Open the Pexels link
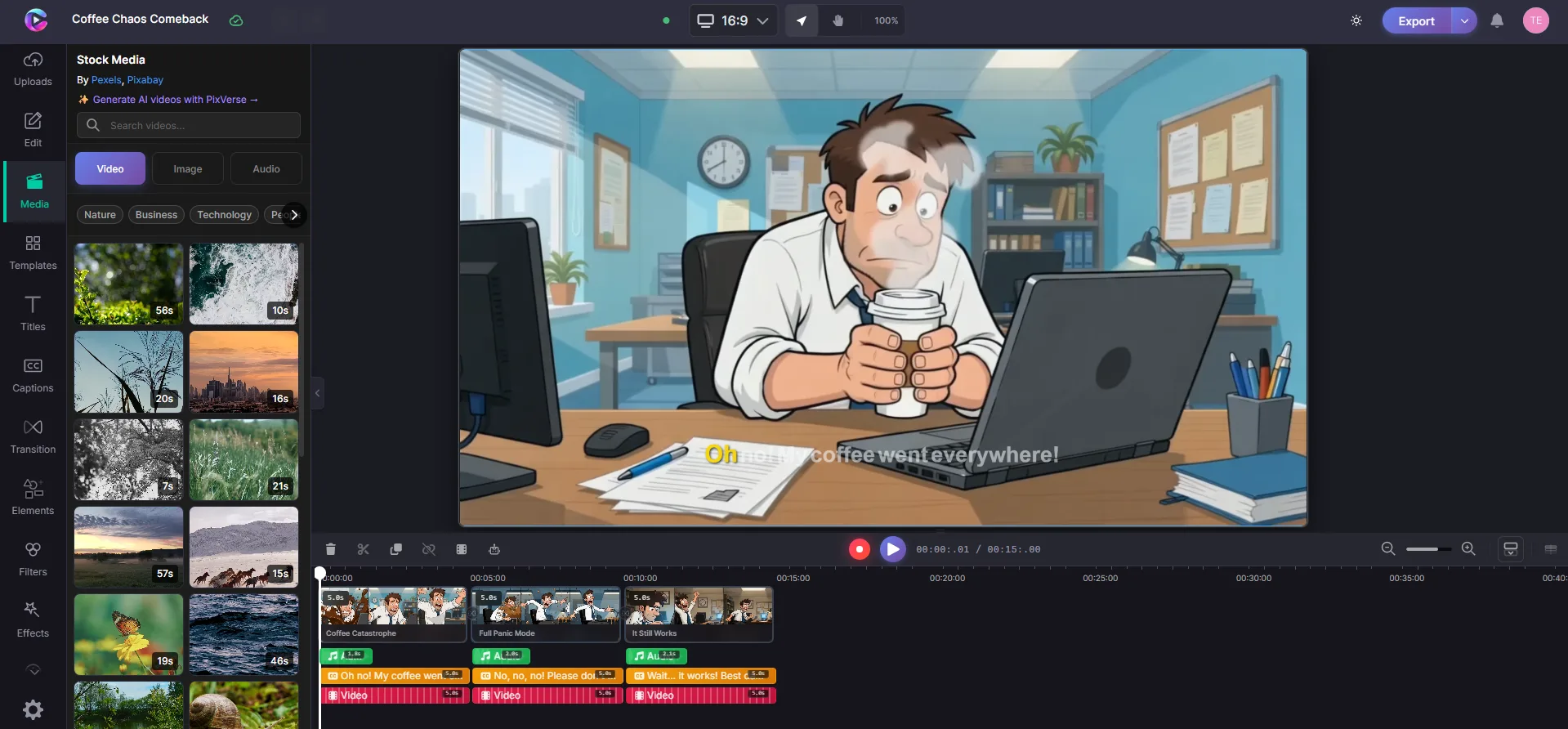 click(106, 80)
